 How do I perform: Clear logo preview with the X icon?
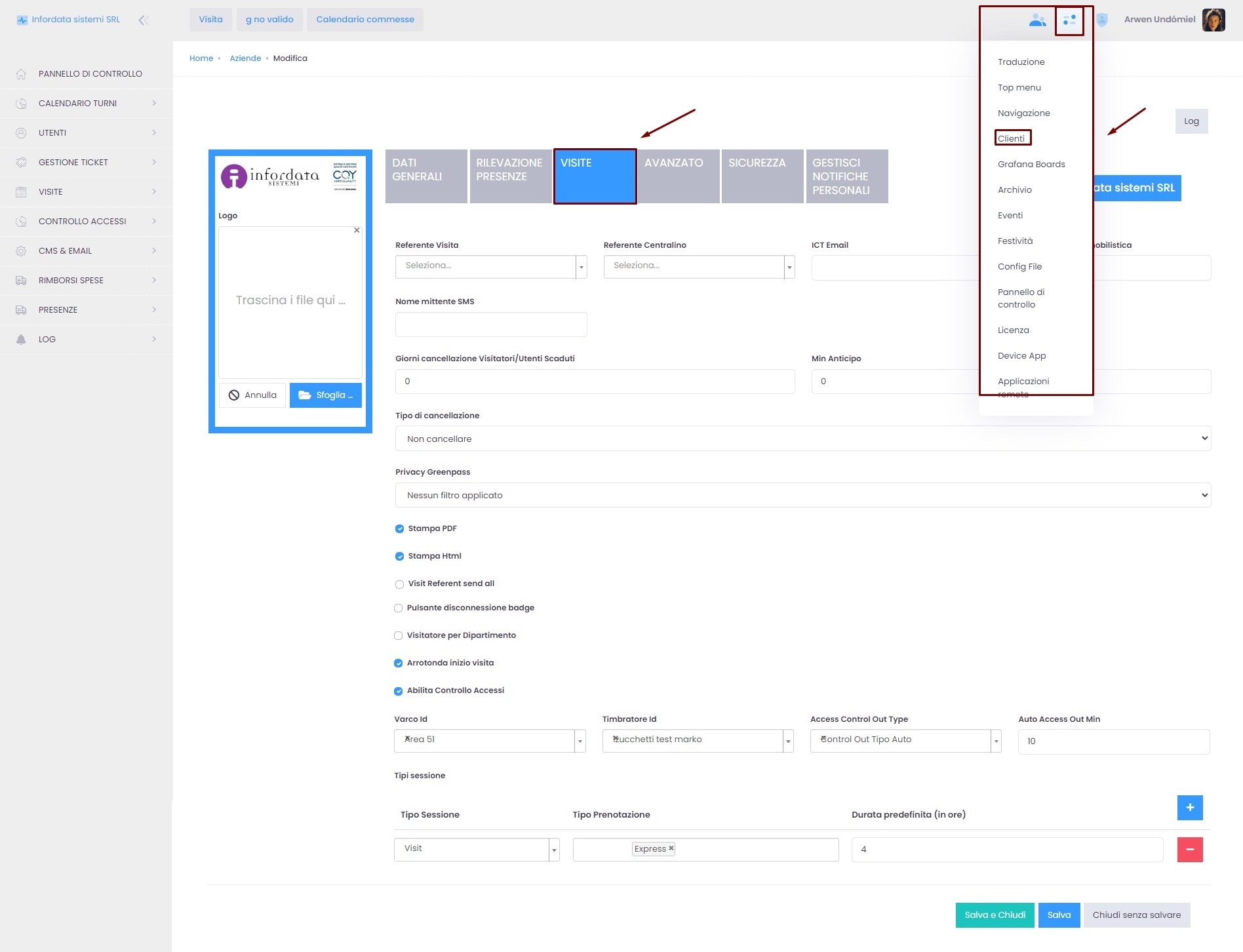[x=357, y=230]
